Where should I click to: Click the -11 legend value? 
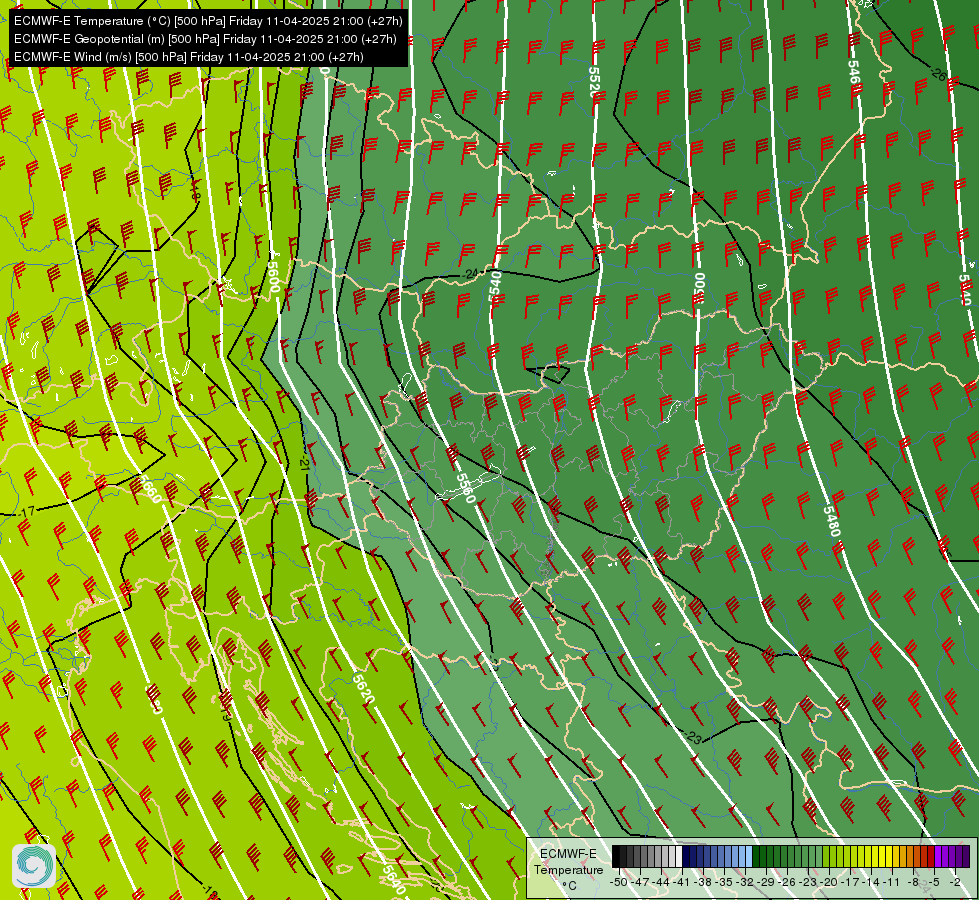point(891,882)
